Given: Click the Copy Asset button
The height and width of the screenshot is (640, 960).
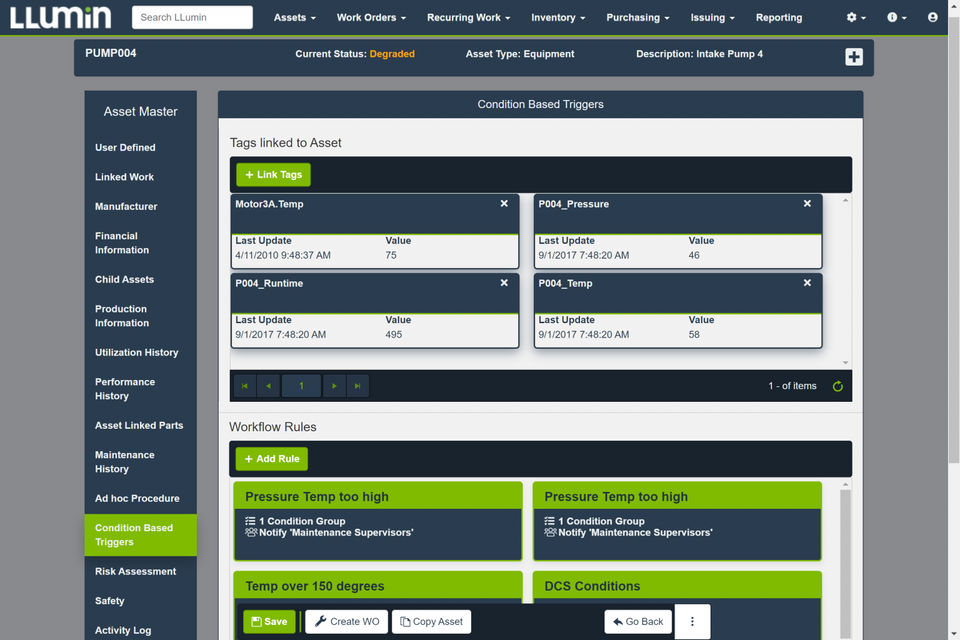Looking at the screenshot, I should coord(431,622).
